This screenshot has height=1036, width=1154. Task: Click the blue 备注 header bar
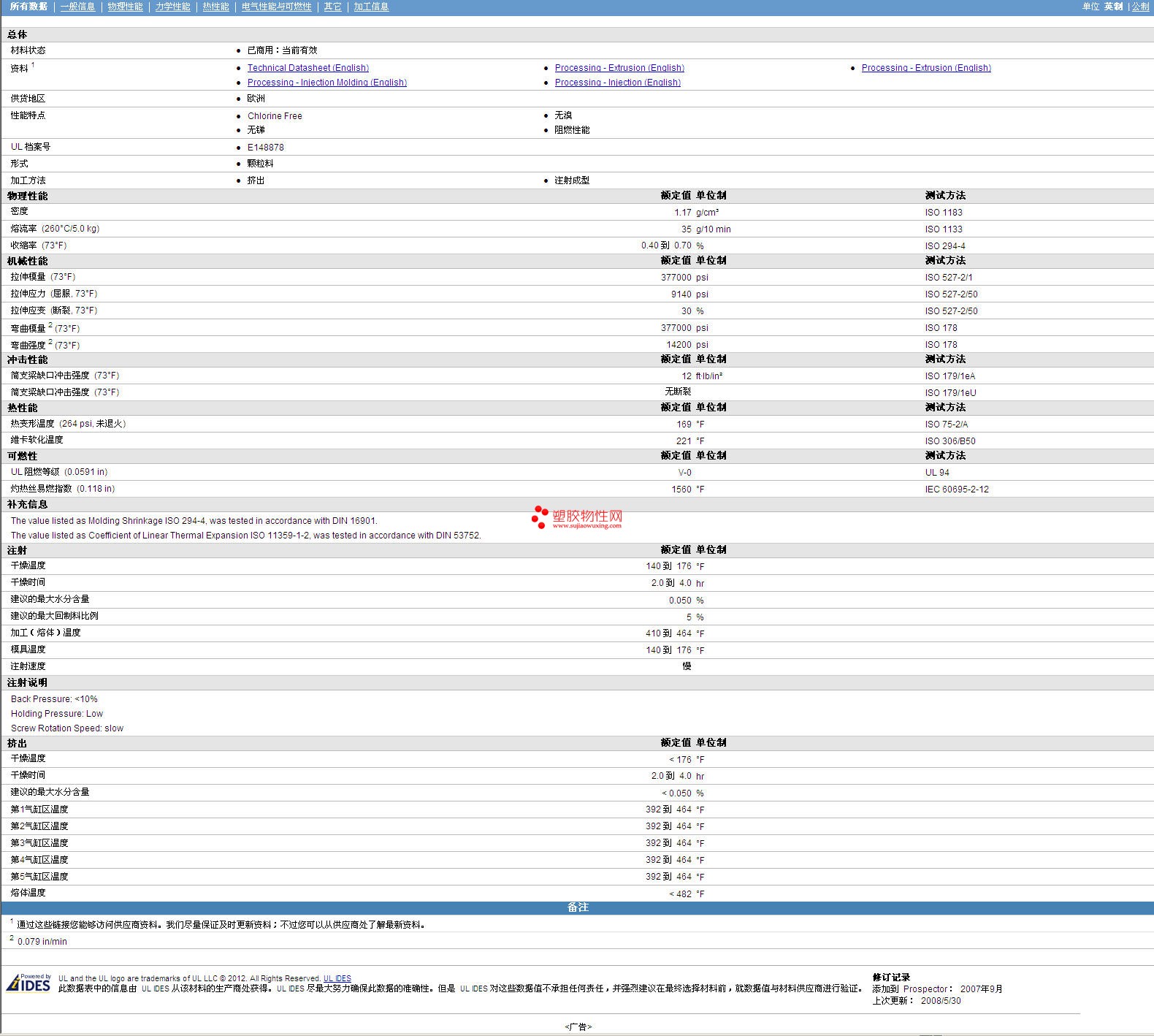(577, 907)
